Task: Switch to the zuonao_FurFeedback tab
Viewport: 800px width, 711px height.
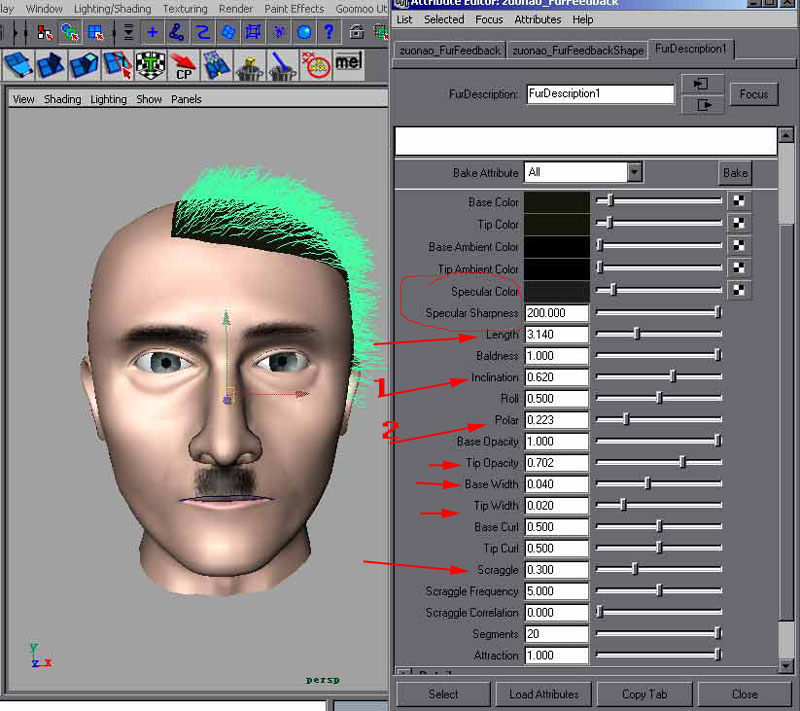Action: (x=450, y=50)
